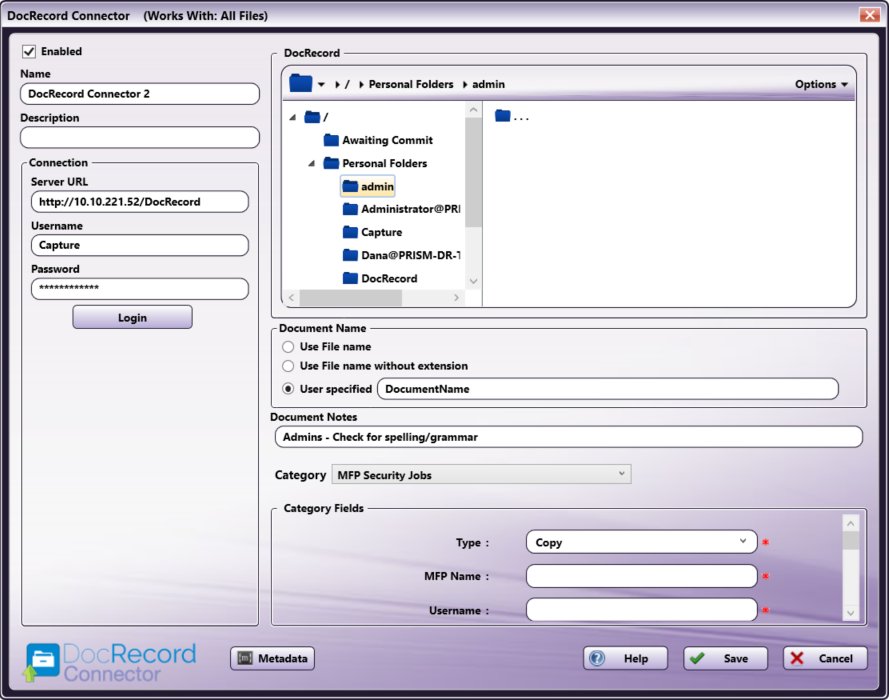Close the DocRecord Connector window
889x700 pixels.
pos(869,15)
